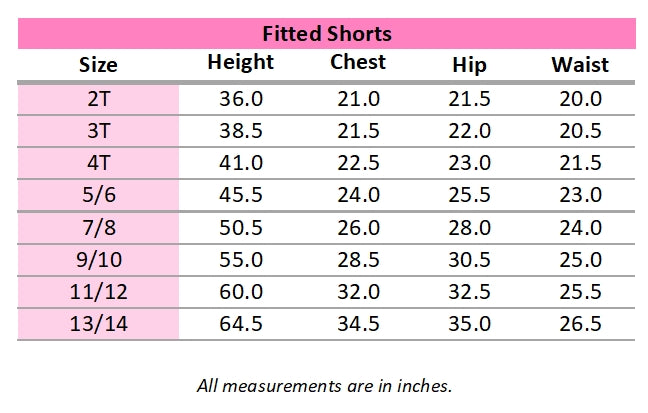Select the 64.5 height value for 13/14

click(240, 324)
